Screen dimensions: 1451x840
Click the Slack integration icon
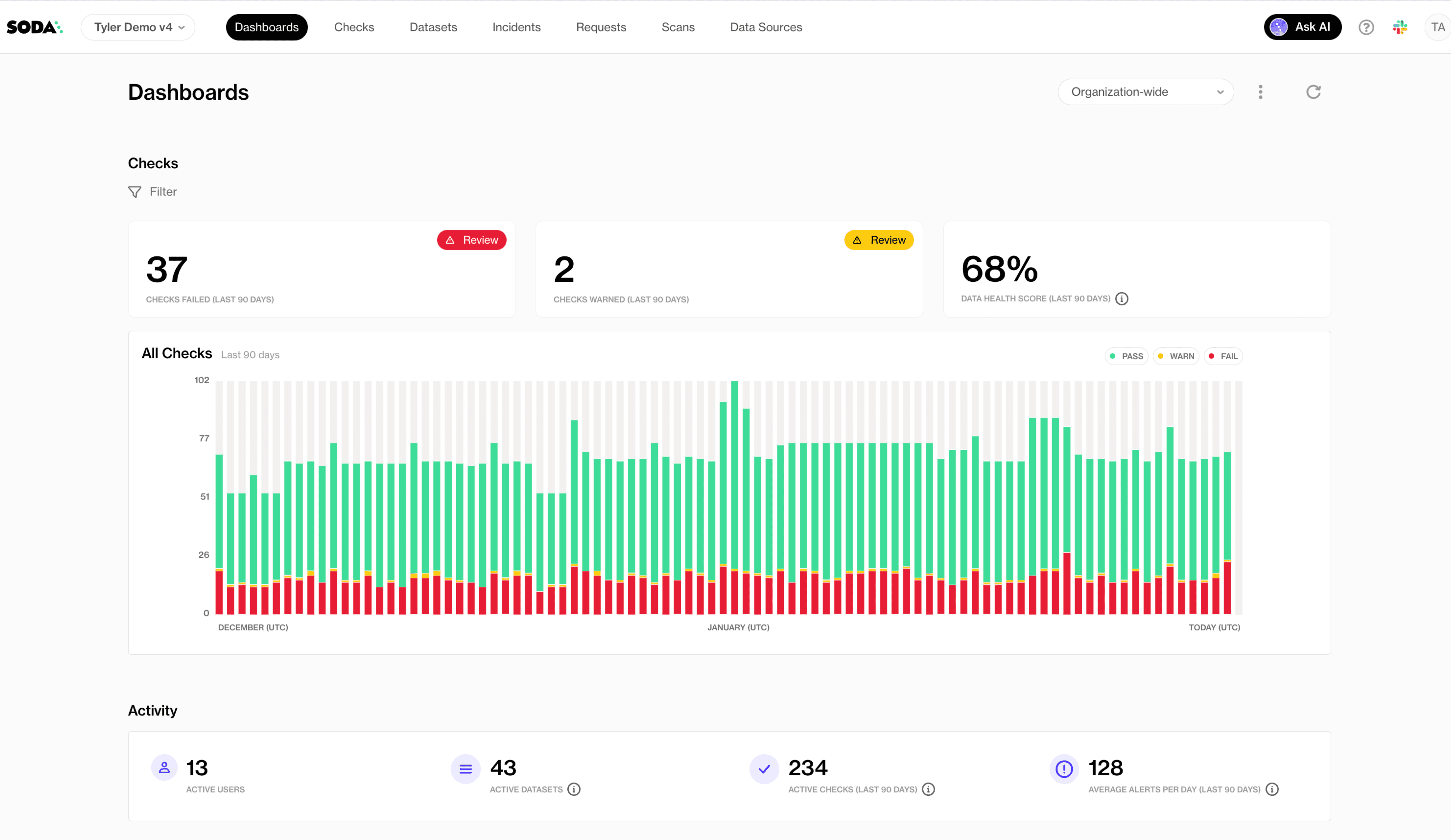point(1400,27)
